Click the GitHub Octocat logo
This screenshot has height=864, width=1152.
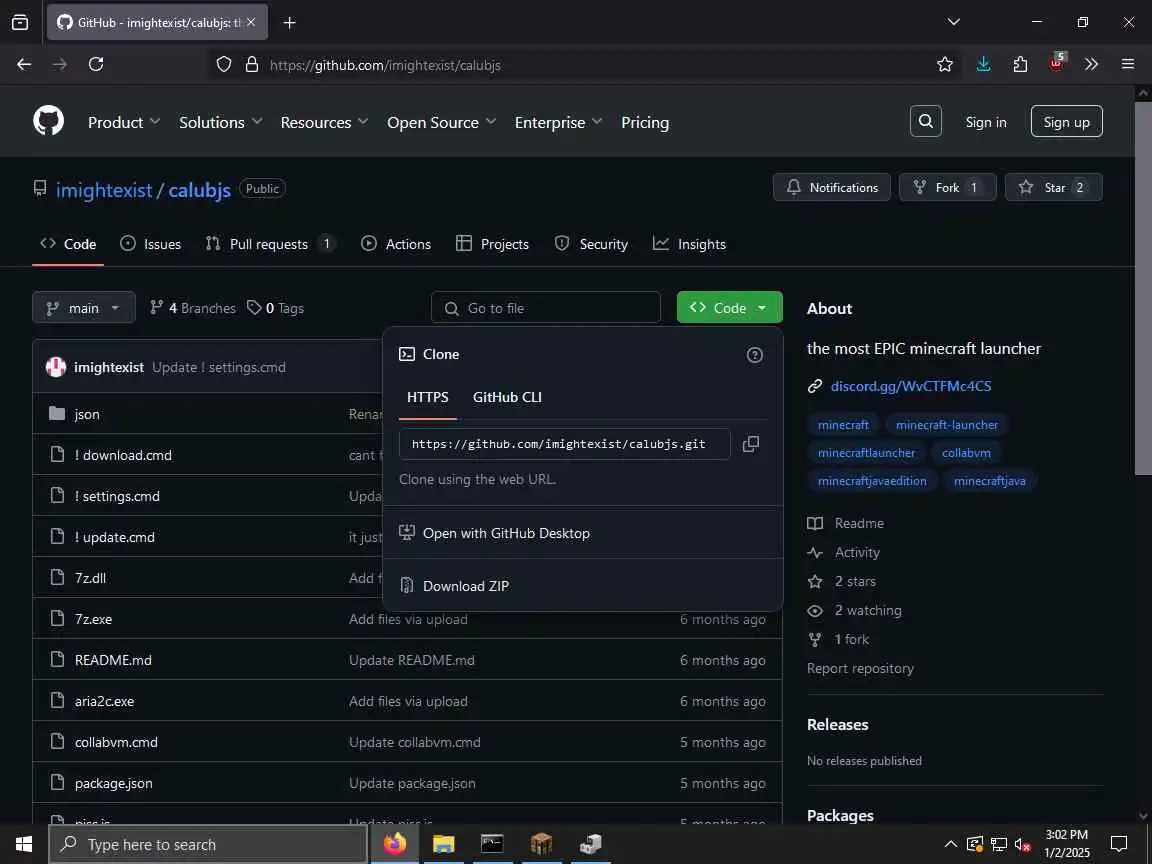(x=48, y=121)
